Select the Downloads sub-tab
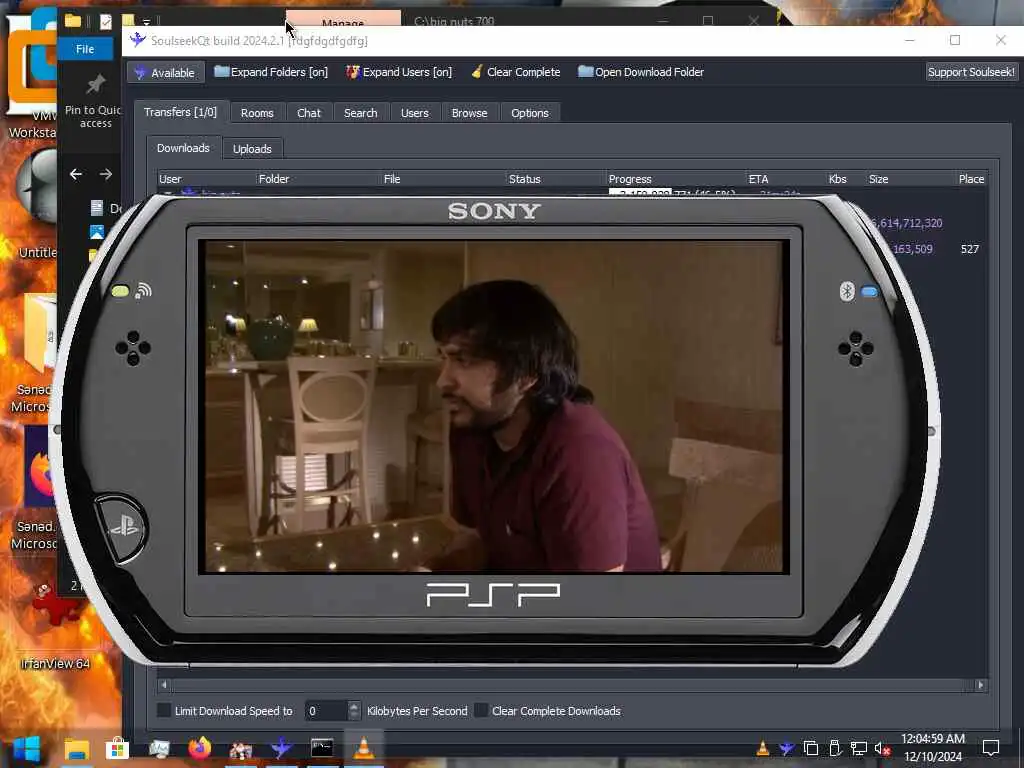Viewport: 1024px width, 768px height. (x=184, y=148)
